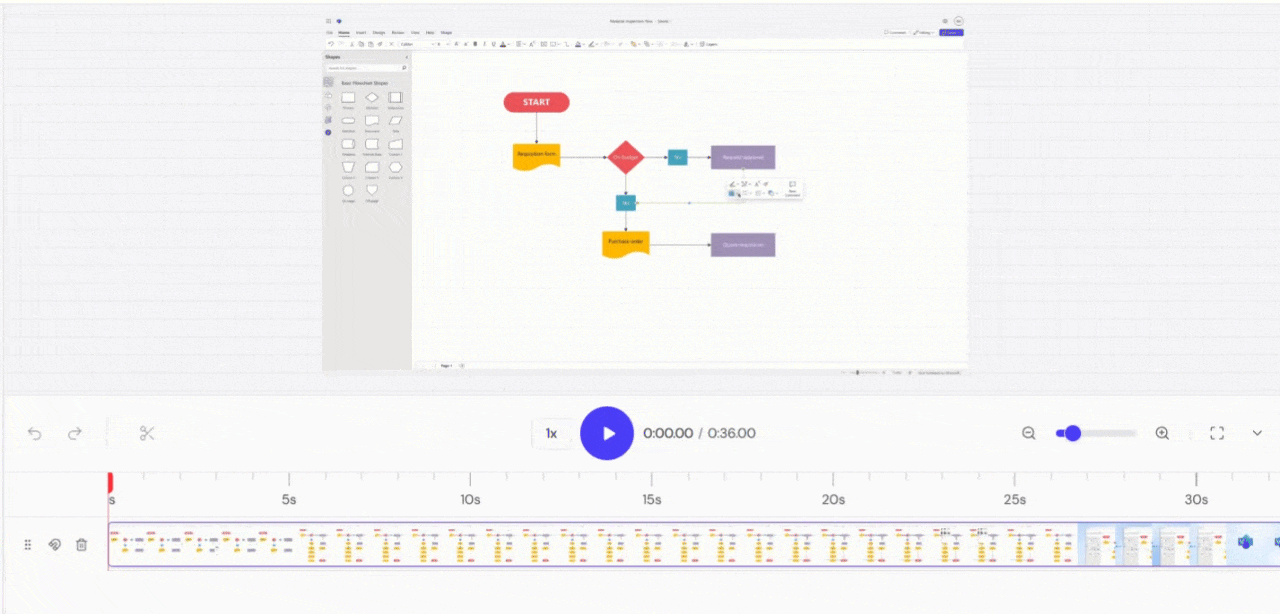Screen dimensions: 1280x614
Task: Select the video clip in the timeline track
Action: pyautogui.click(x=600, y=545)
